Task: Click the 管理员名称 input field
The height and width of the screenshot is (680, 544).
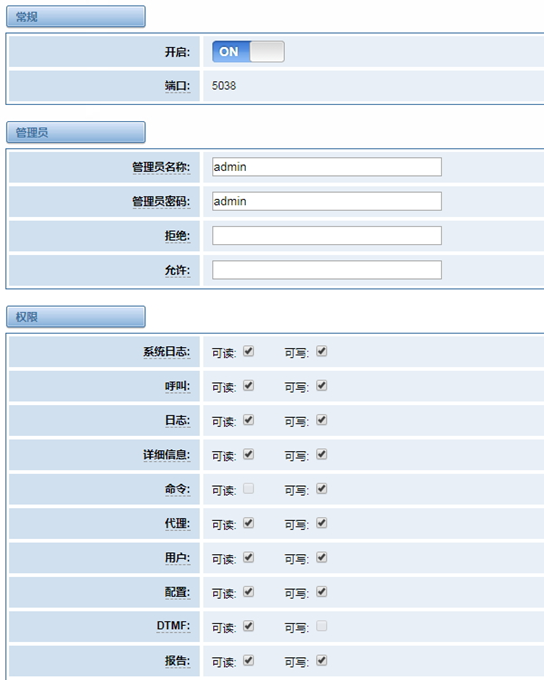Action: [327, 167]
